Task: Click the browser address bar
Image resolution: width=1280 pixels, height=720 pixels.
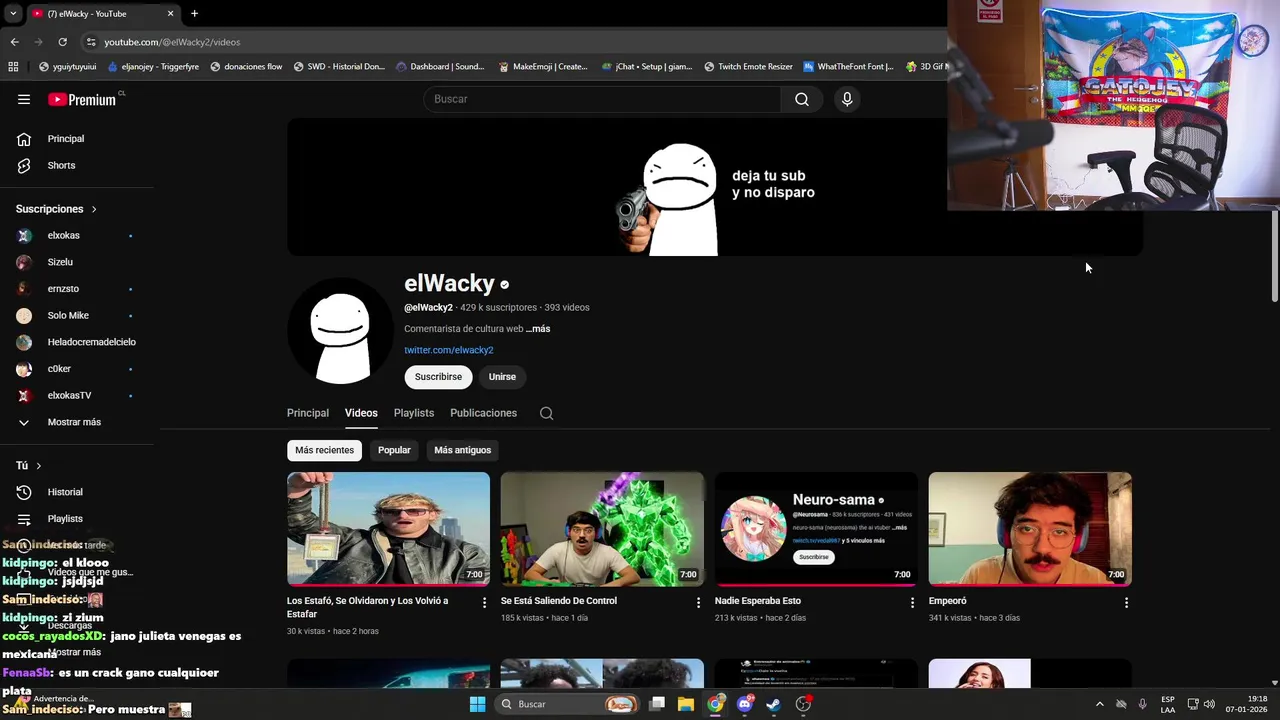Action: click(510, 42)
